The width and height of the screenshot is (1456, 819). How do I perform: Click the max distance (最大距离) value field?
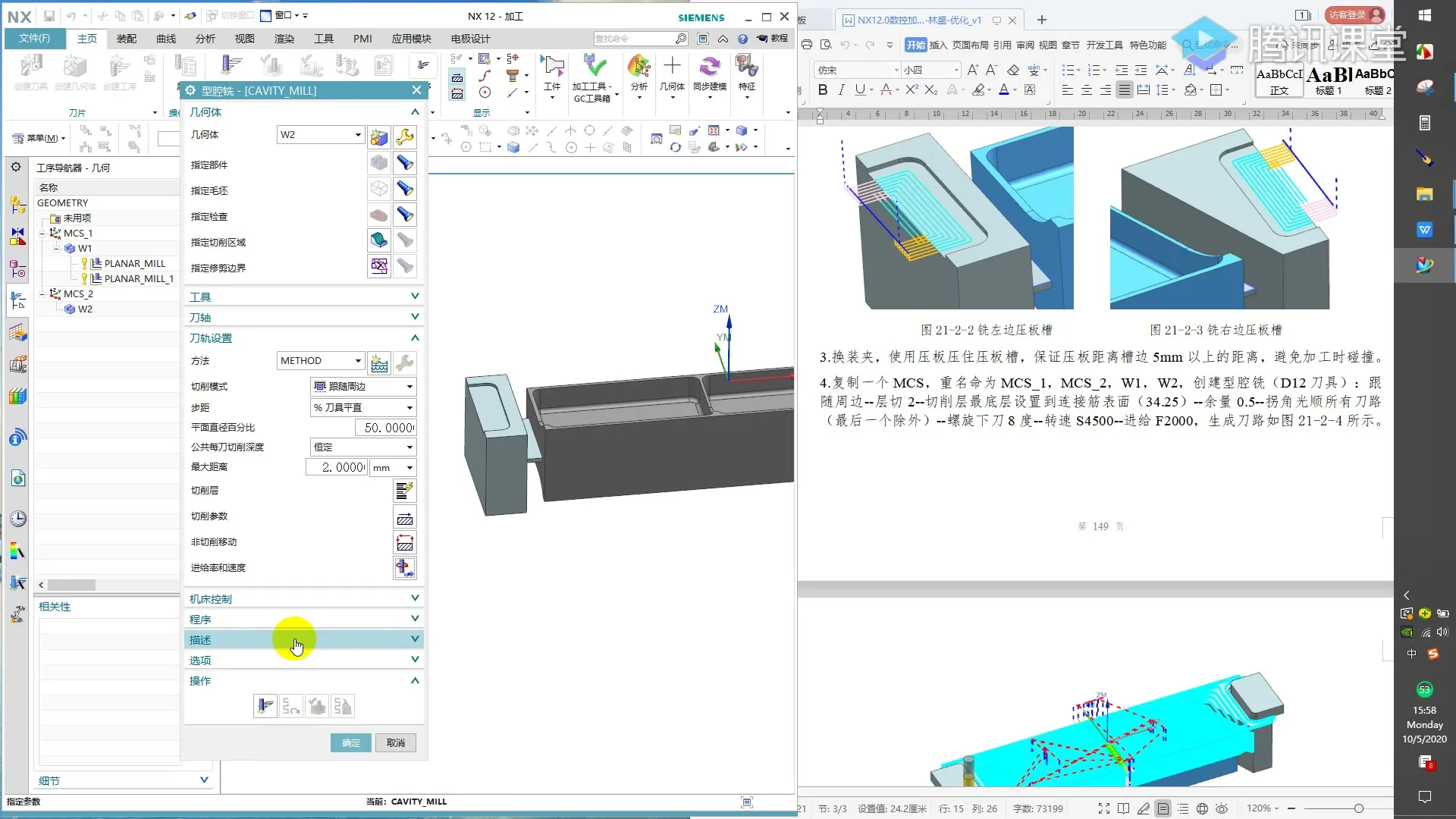(x=337, y=468)
